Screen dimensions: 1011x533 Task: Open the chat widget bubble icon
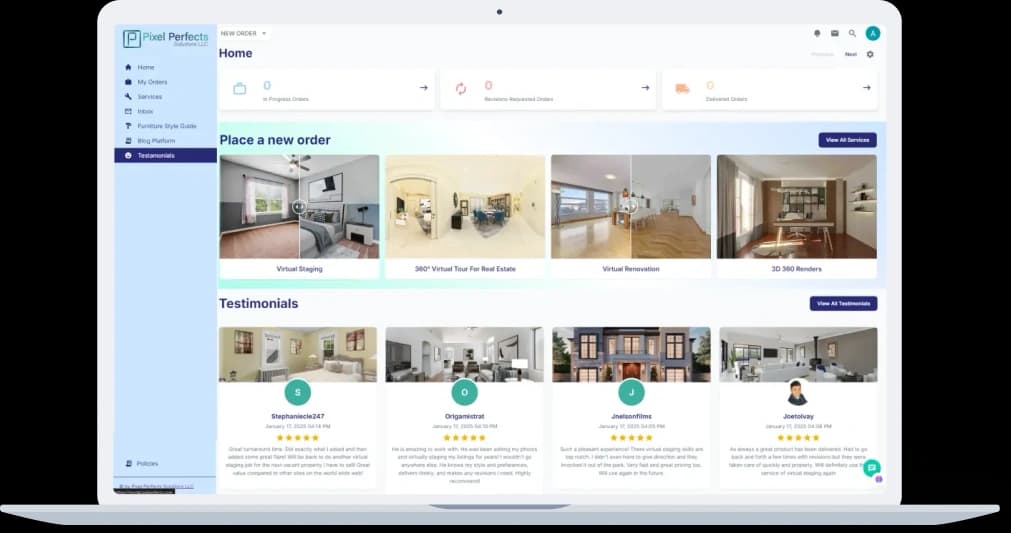(872, 468)
